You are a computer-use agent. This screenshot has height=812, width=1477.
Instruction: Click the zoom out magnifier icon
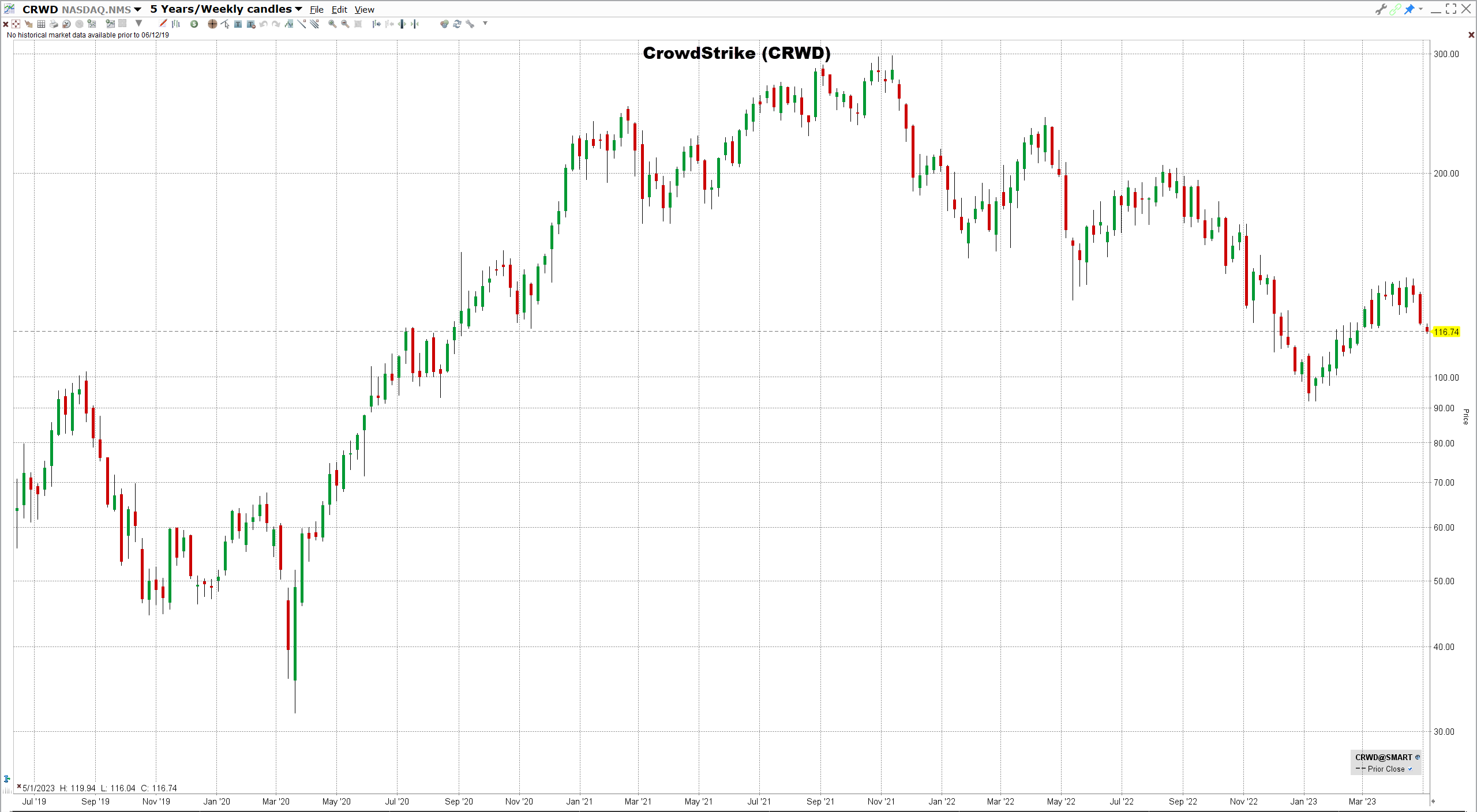click(345, 24)
